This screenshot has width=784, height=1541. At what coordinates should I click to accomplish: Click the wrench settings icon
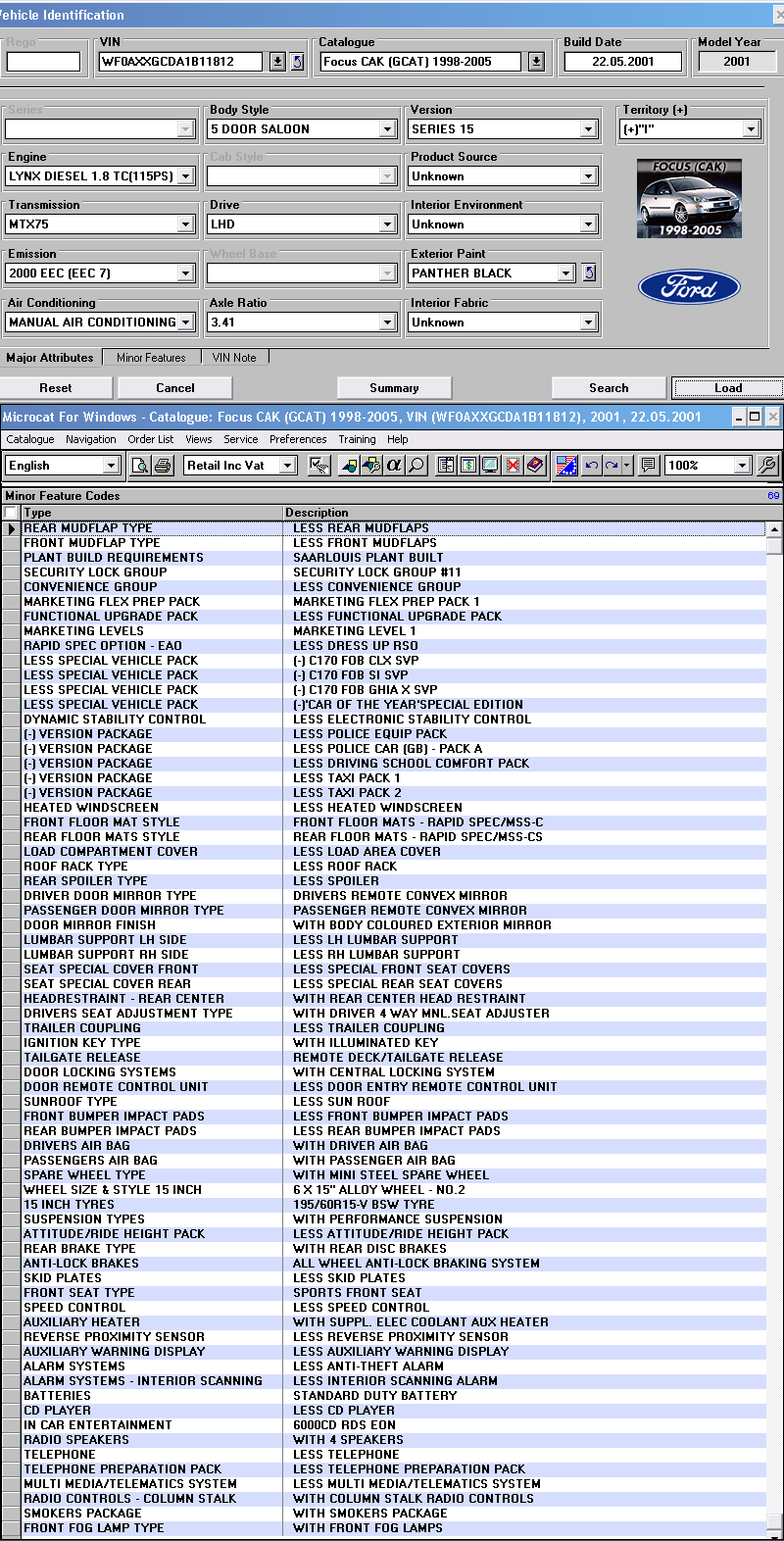(x=767, y=466)
